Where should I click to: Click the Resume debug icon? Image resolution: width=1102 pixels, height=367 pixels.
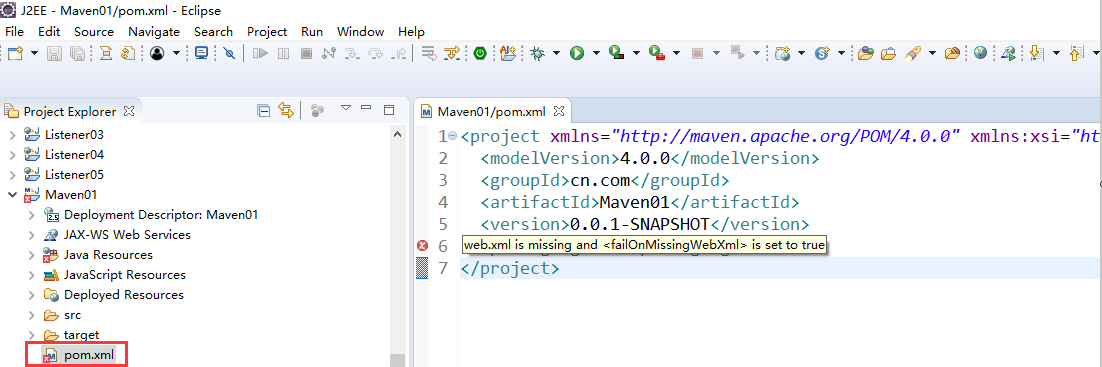tap(261, 53)
